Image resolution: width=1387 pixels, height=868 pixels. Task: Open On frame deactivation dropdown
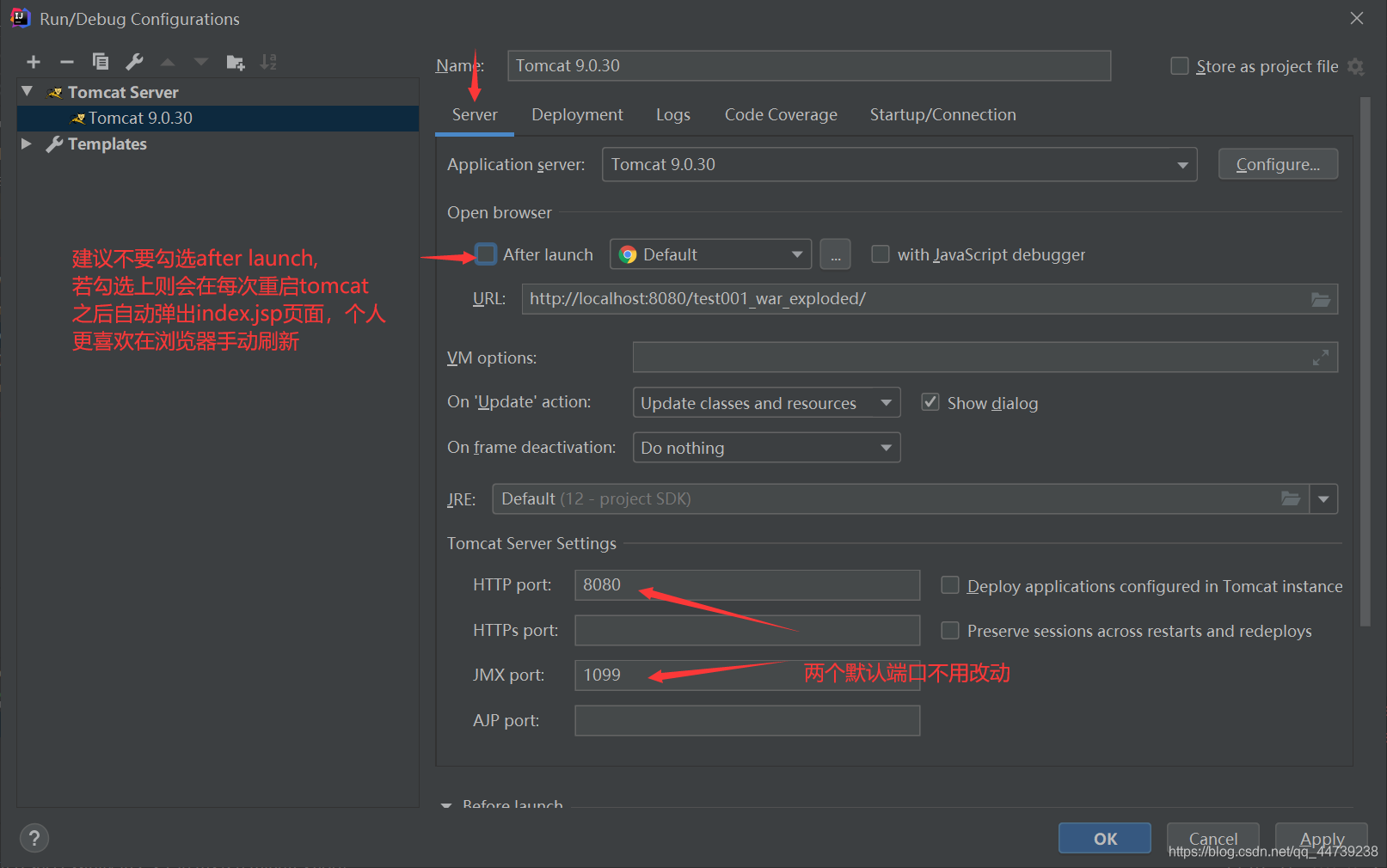pyautogui.click(x=766, y=448)
